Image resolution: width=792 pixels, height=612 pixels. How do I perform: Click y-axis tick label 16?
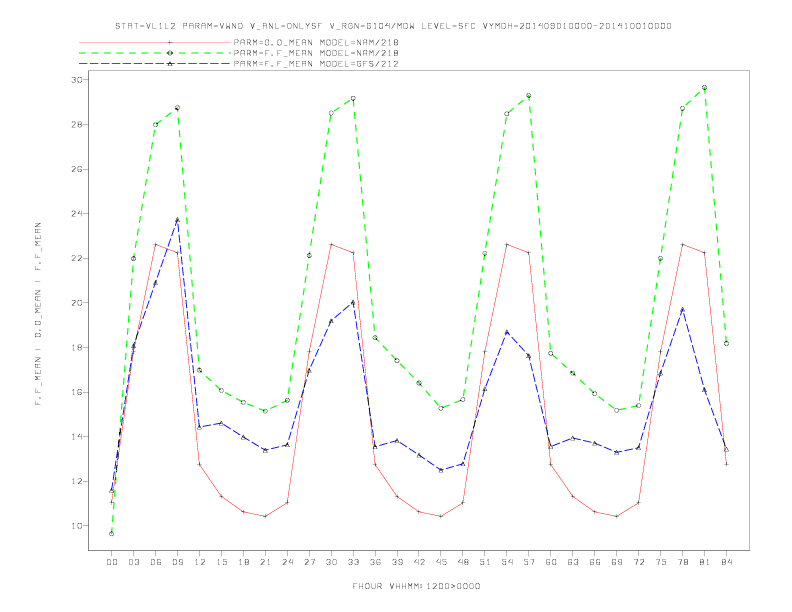point(77,392)
